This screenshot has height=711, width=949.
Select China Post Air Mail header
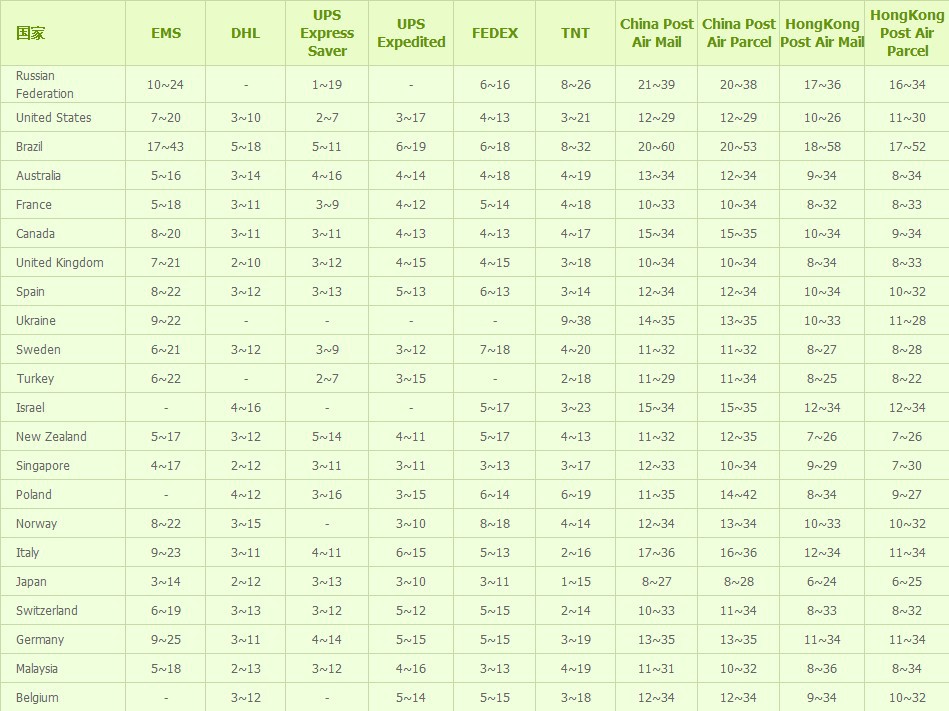657,33
